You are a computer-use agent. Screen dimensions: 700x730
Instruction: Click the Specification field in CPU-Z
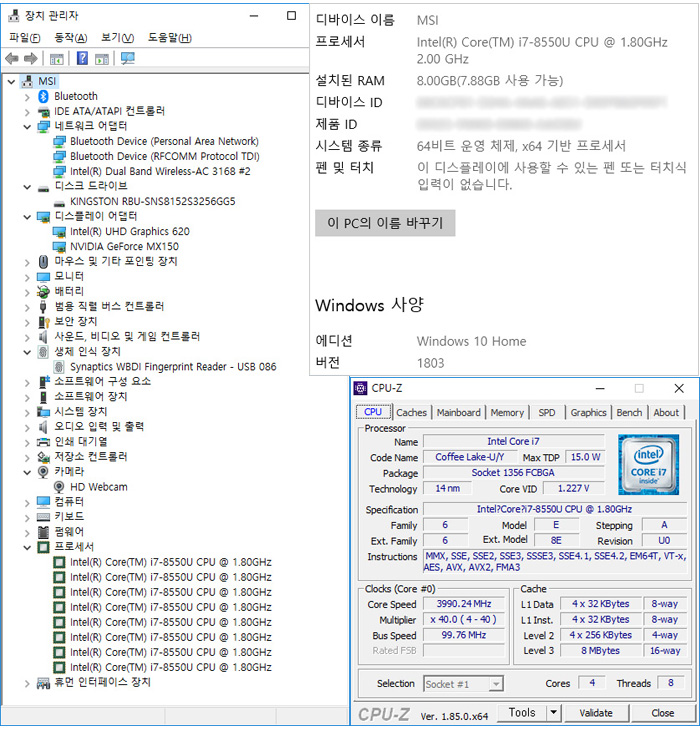click(554, 509)
